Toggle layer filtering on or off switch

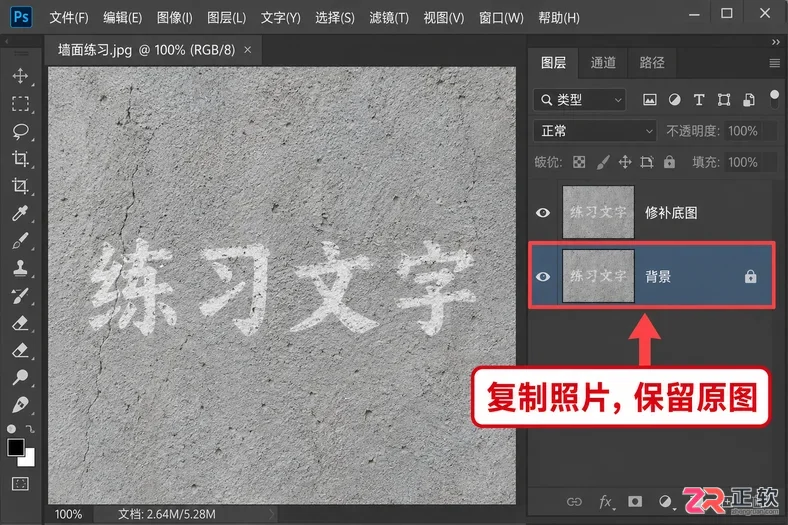point(774,98)
